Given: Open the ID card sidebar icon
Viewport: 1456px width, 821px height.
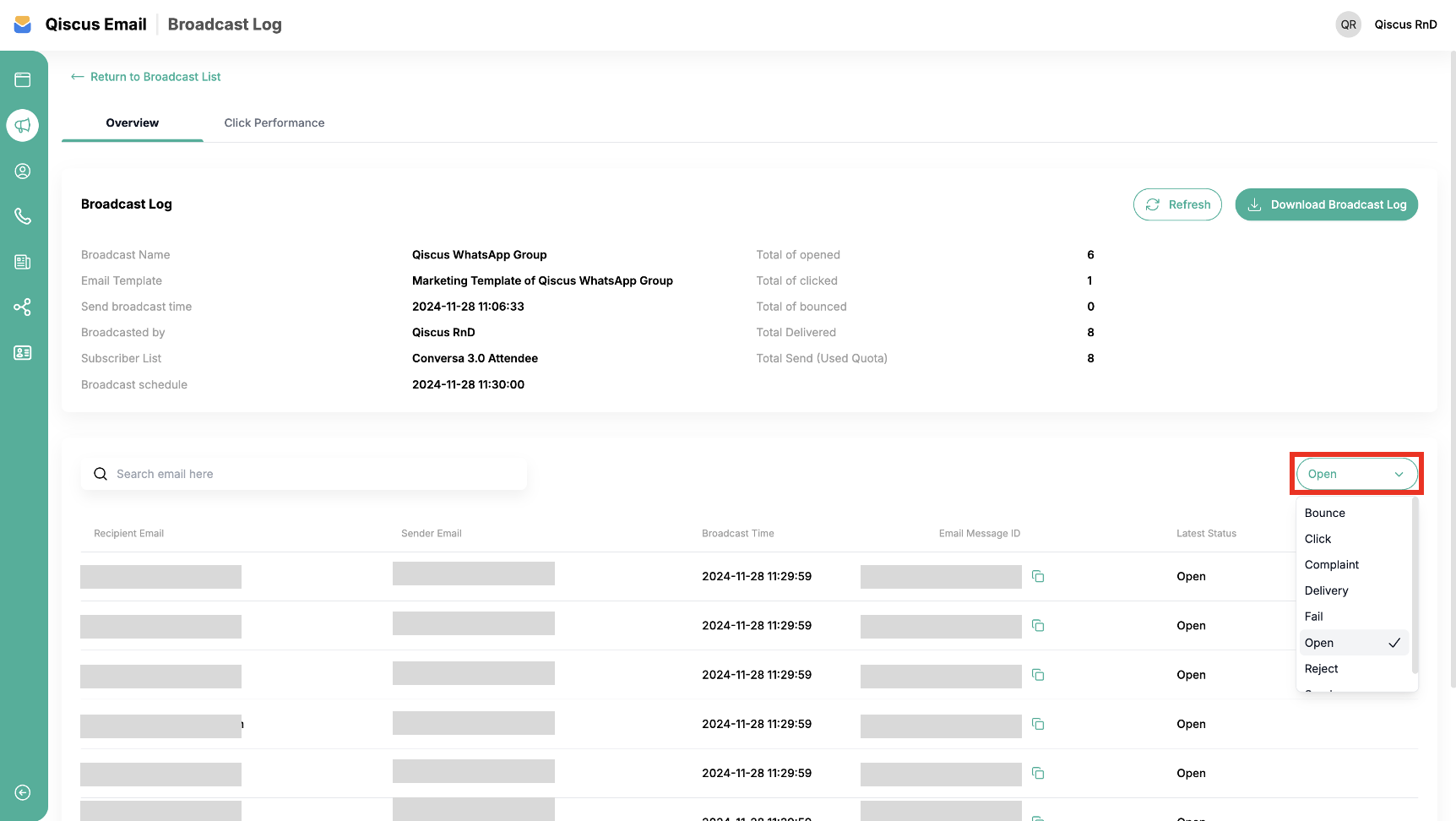Looking at the screenshot, I should [23, 353].
